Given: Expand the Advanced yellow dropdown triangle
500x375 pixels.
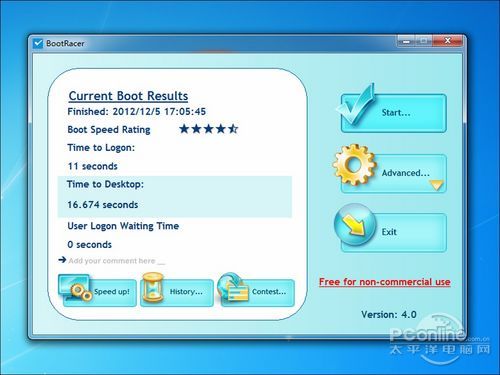Looking at the screenshot, I should [437, 185].
